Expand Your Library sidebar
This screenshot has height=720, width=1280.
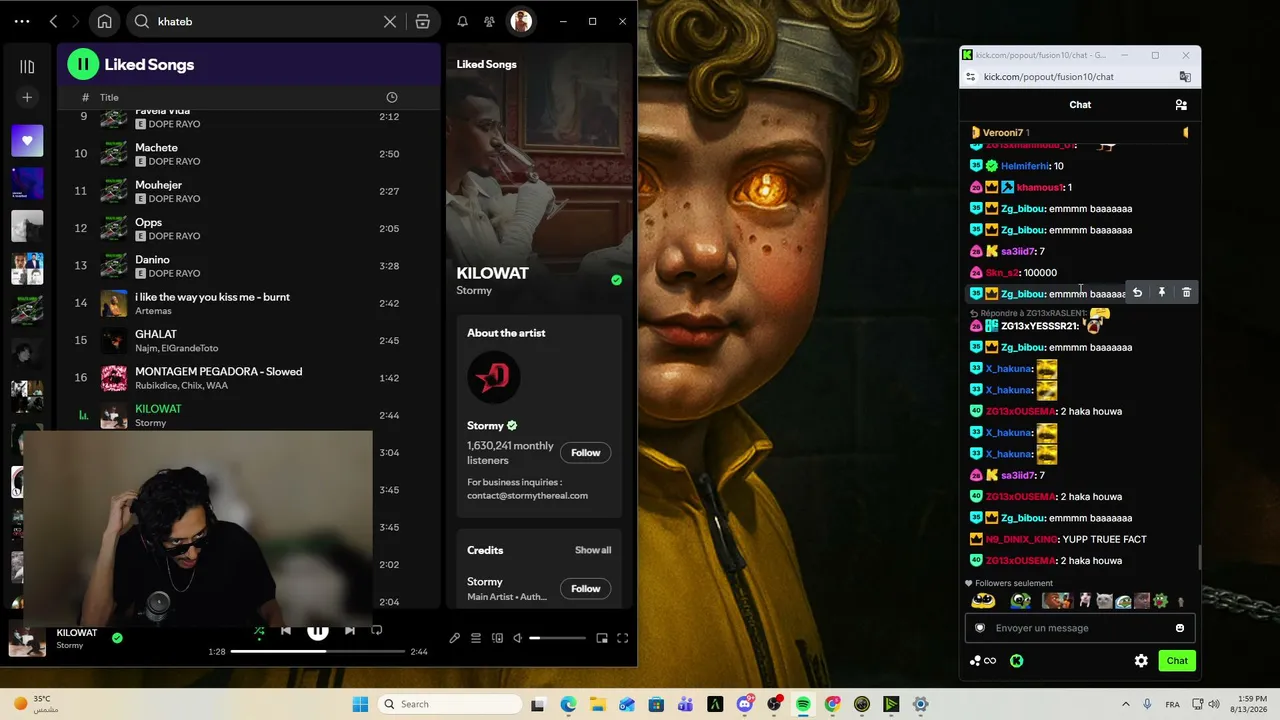click(x=27, y=67)
